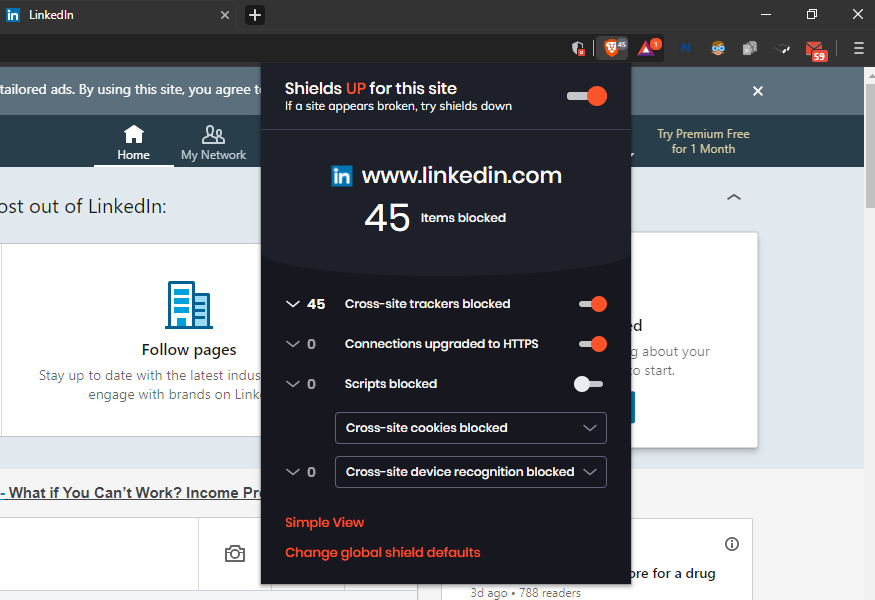The image size is (875, 600).
Task: Click the Follow pages heading
Action: click(189, 350)
